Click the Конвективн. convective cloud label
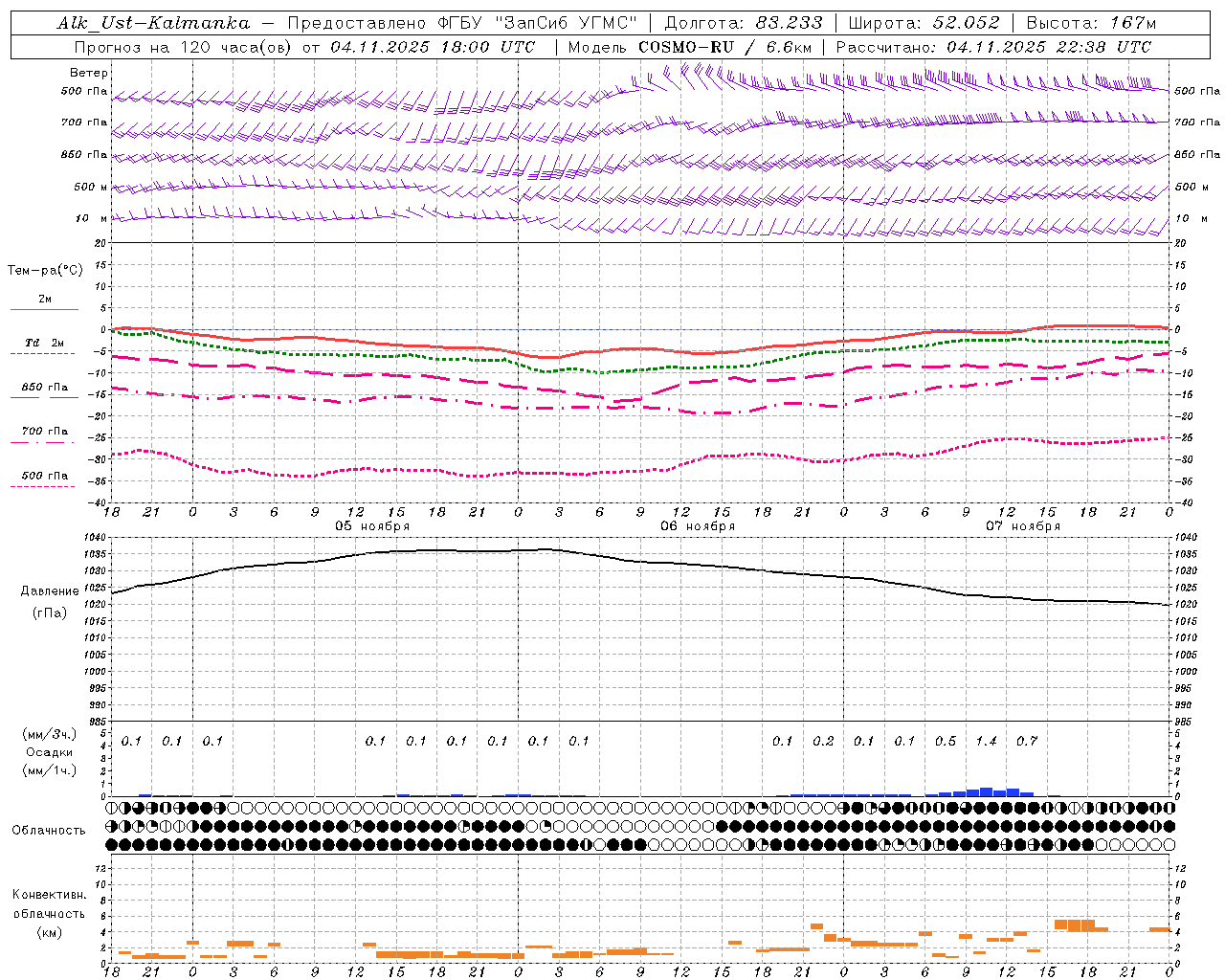1225x980 pixels. 49,896
